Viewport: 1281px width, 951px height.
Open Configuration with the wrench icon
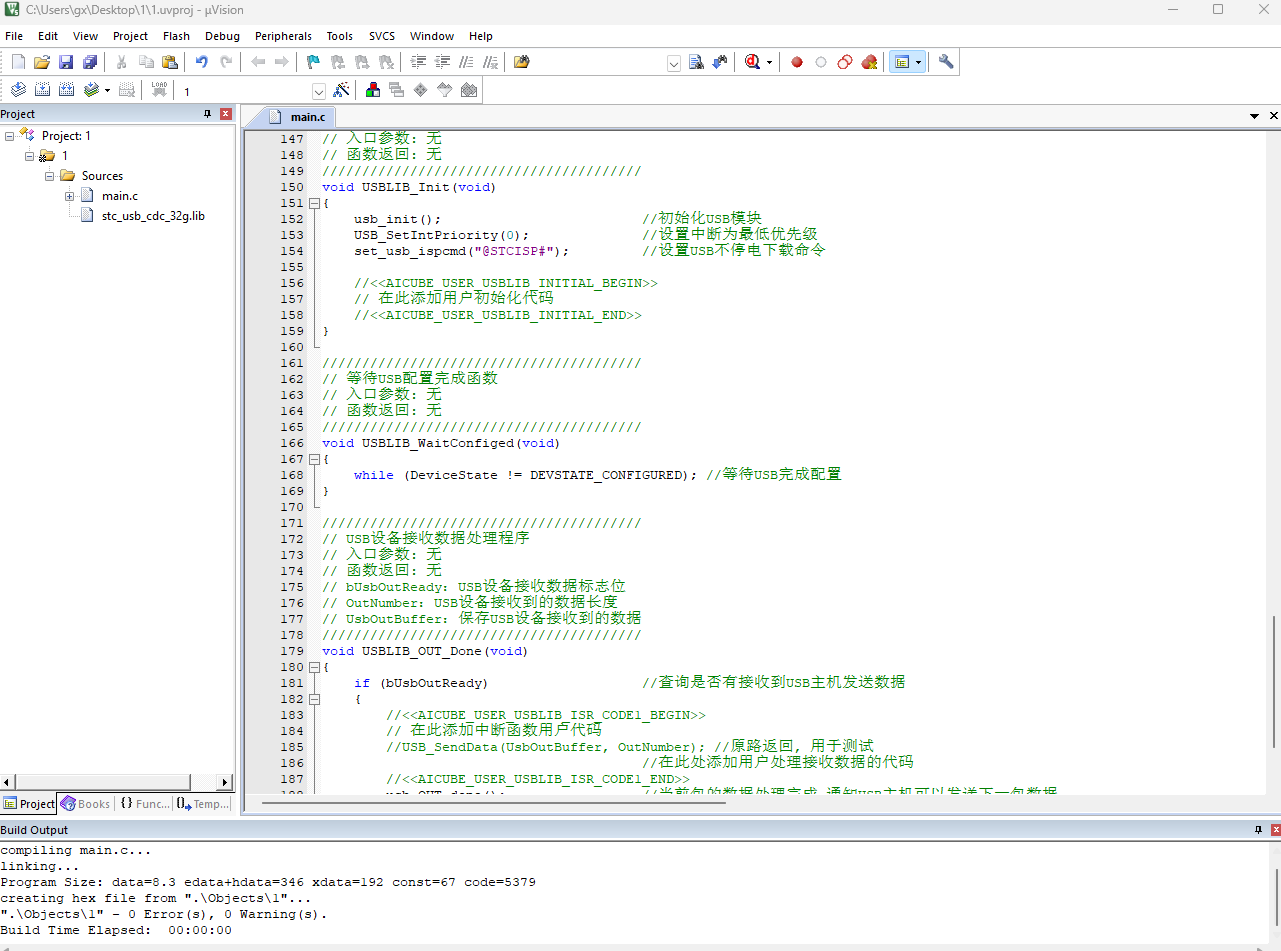pos(946,62)
